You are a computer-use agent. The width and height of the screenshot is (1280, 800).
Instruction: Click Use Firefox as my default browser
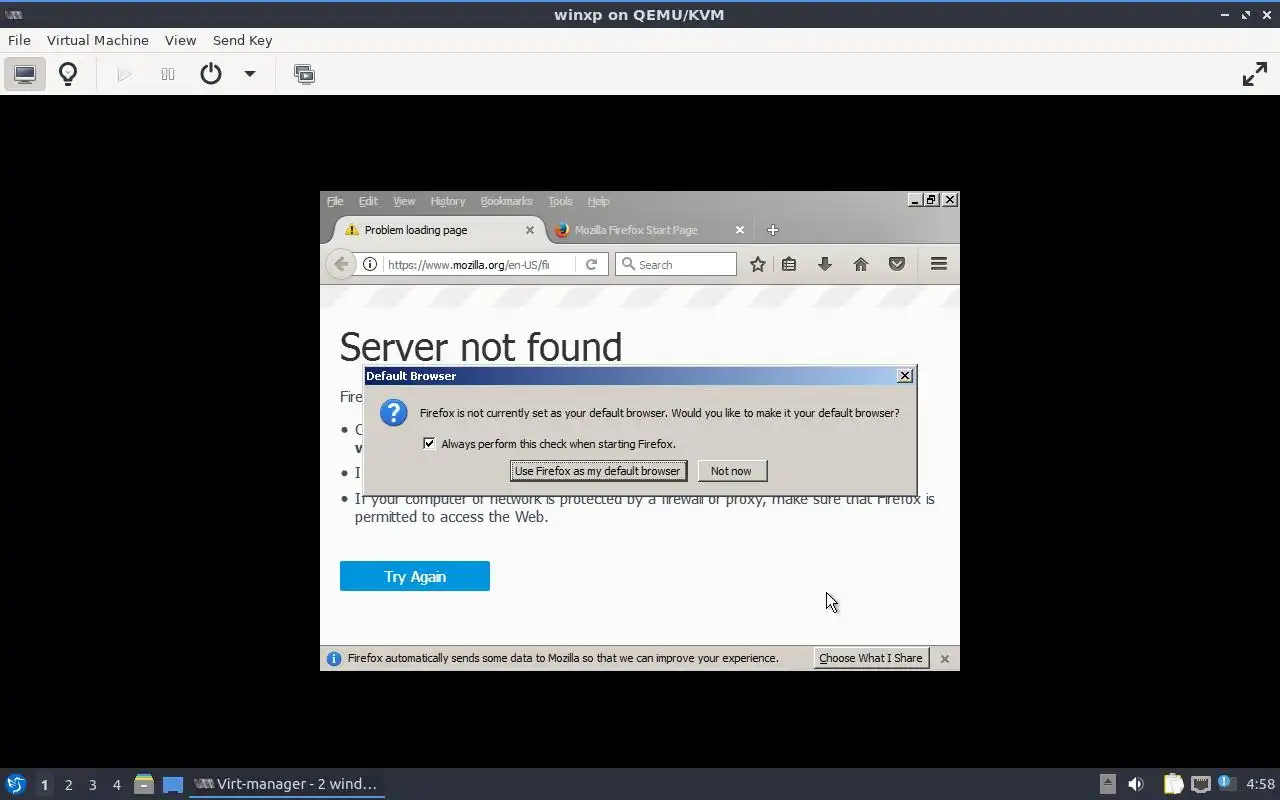598,471
